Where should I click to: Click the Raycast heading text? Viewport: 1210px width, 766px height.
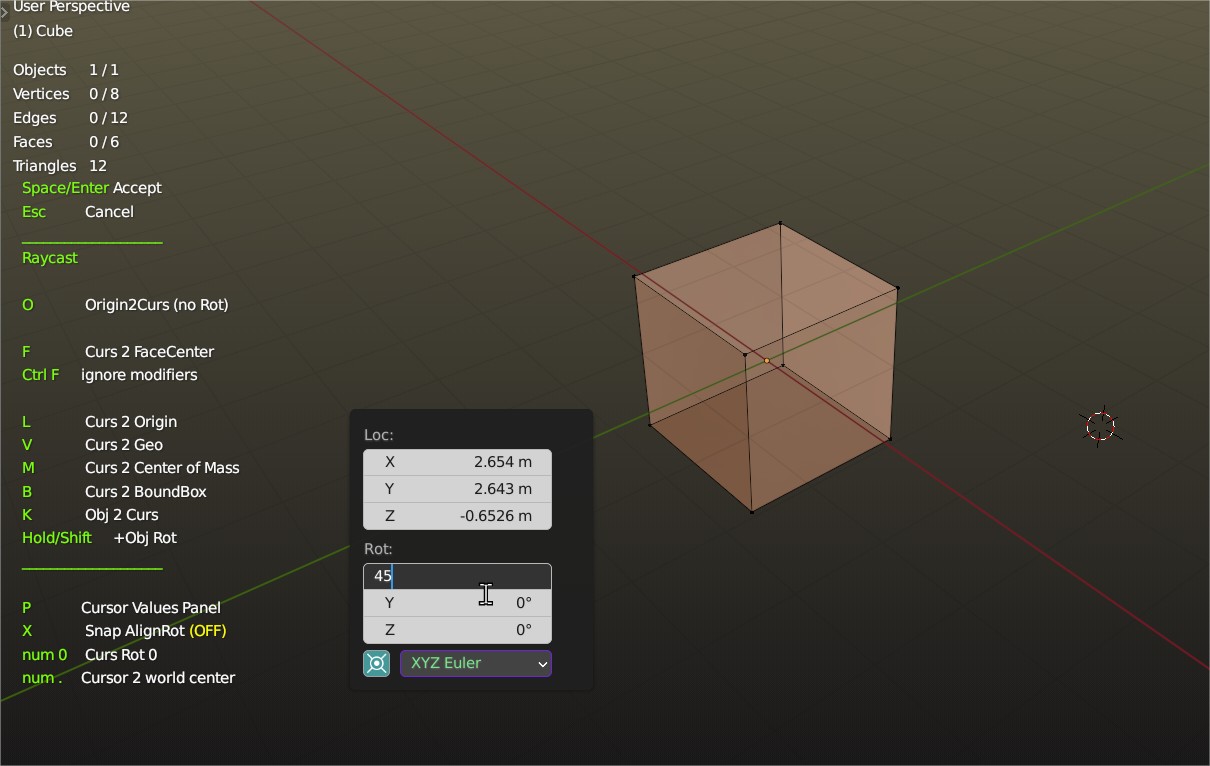pyautogui.click(x=49, y=257)
